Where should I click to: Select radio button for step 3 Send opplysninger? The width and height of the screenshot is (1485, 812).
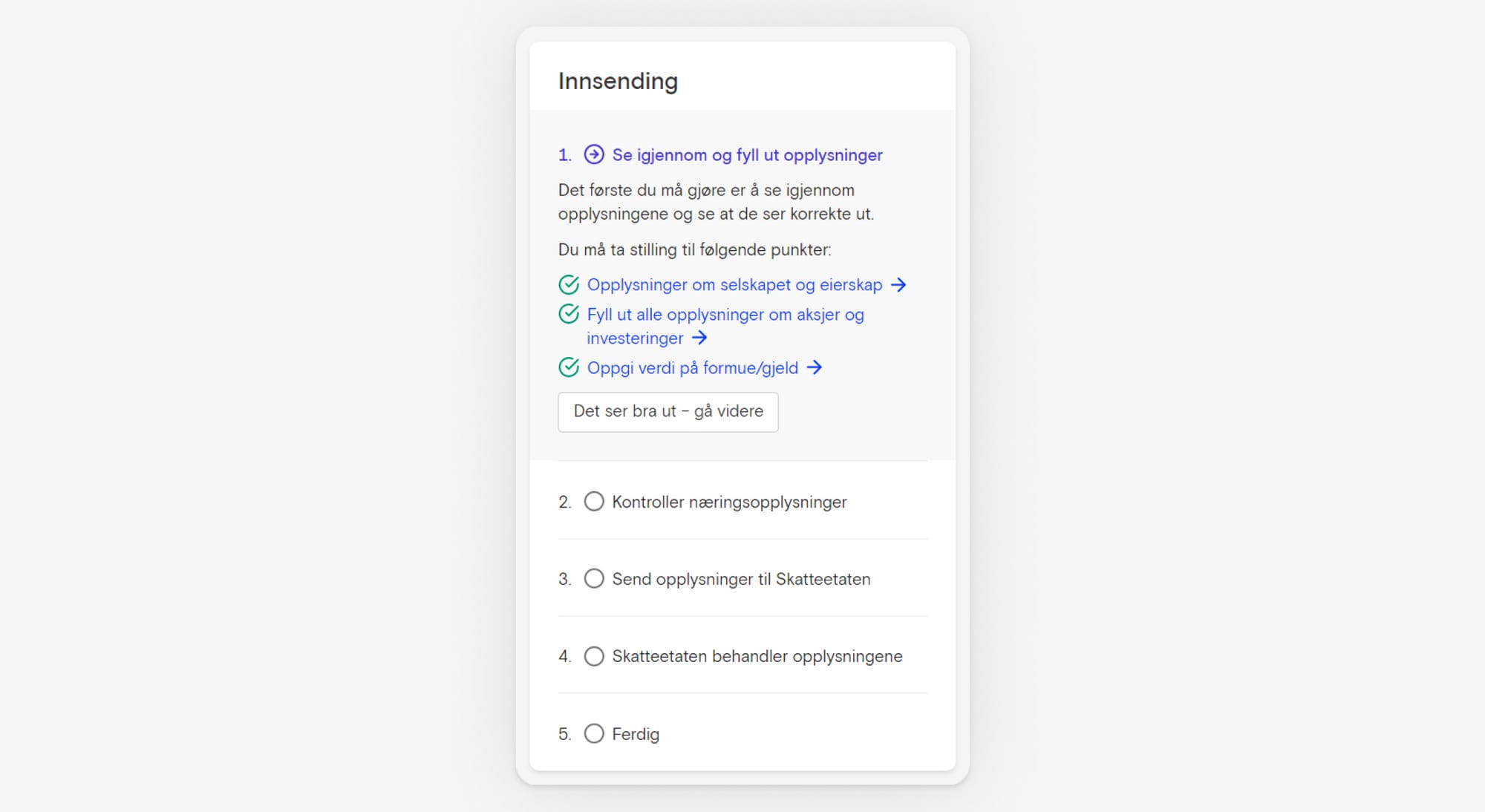[x=591, y=579]
